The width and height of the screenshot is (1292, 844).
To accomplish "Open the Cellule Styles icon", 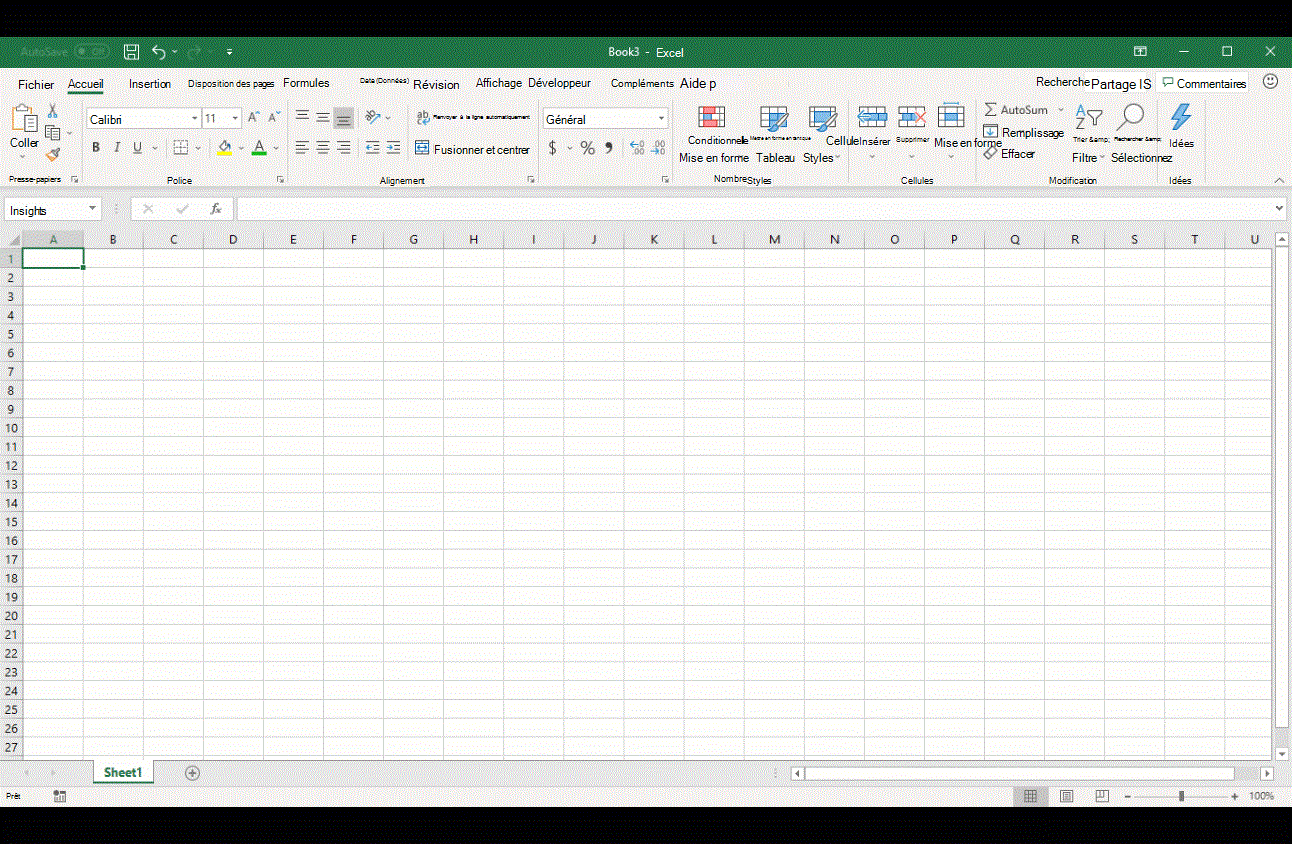I will [822, 118].
